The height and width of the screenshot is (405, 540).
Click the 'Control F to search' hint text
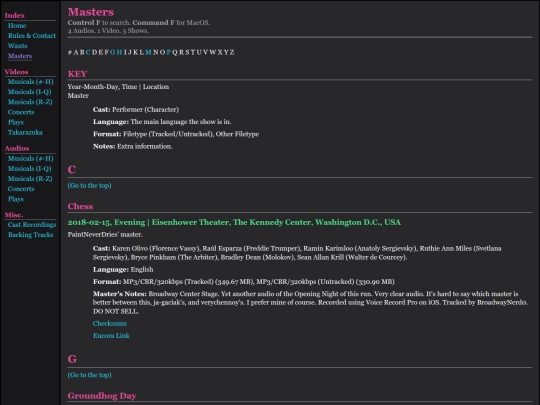click(x=99, y=23)
